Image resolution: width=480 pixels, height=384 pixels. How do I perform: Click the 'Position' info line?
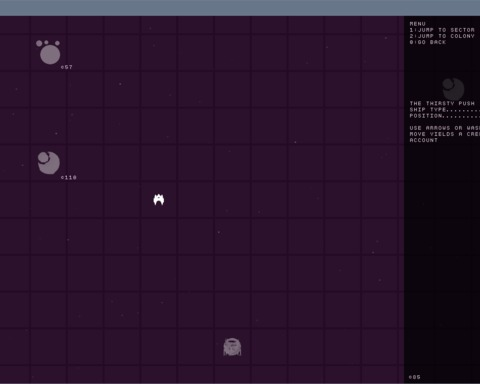pos(445,116)
